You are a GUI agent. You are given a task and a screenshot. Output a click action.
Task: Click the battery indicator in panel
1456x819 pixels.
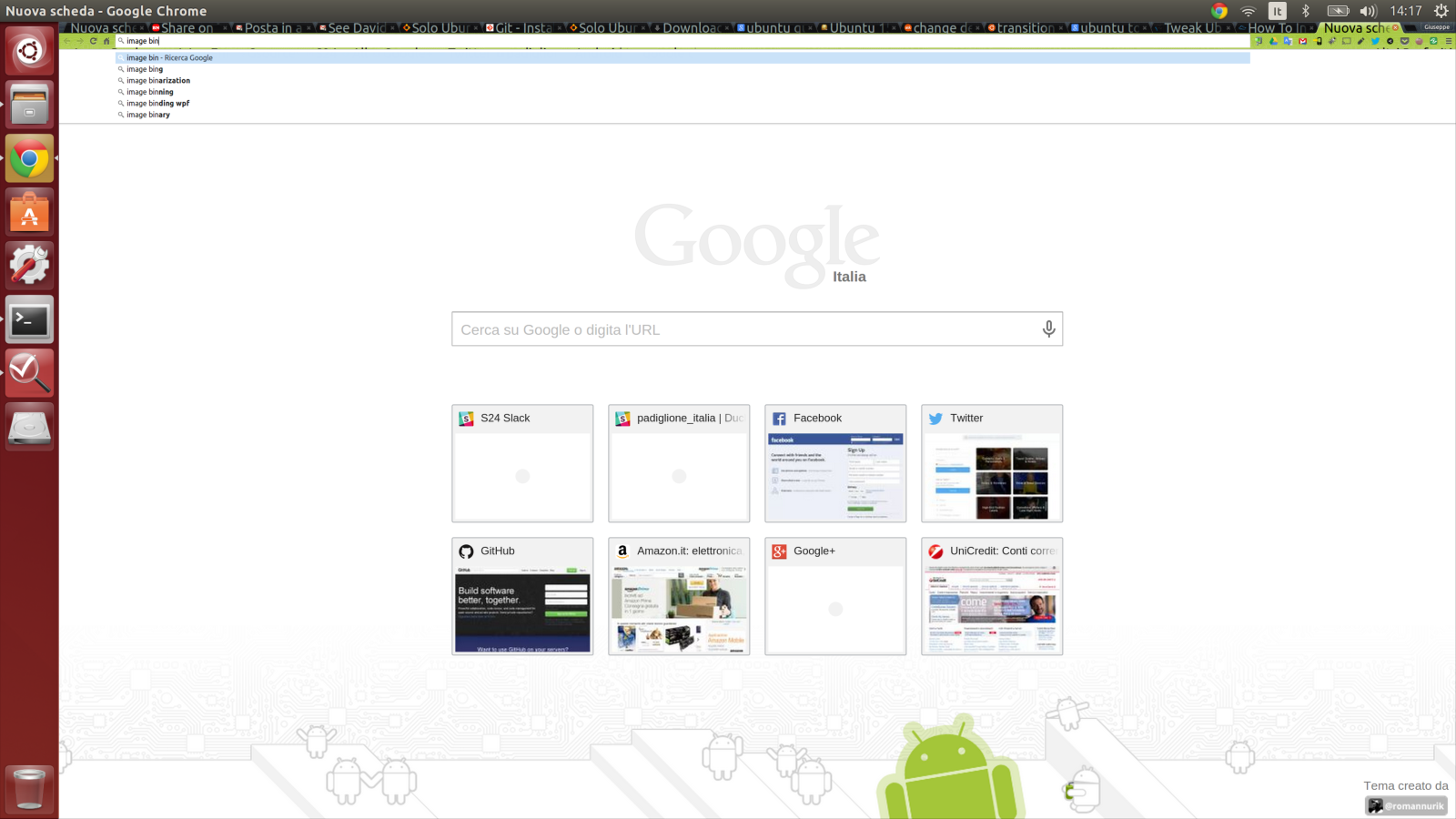click(1338, 11)
